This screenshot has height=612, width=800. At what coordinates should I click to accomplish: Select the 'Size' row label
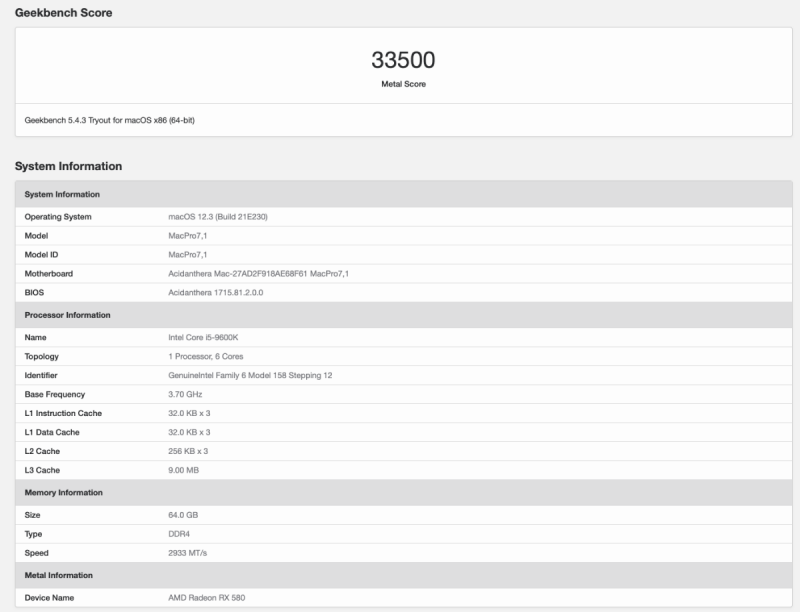[x=32, y=515]
